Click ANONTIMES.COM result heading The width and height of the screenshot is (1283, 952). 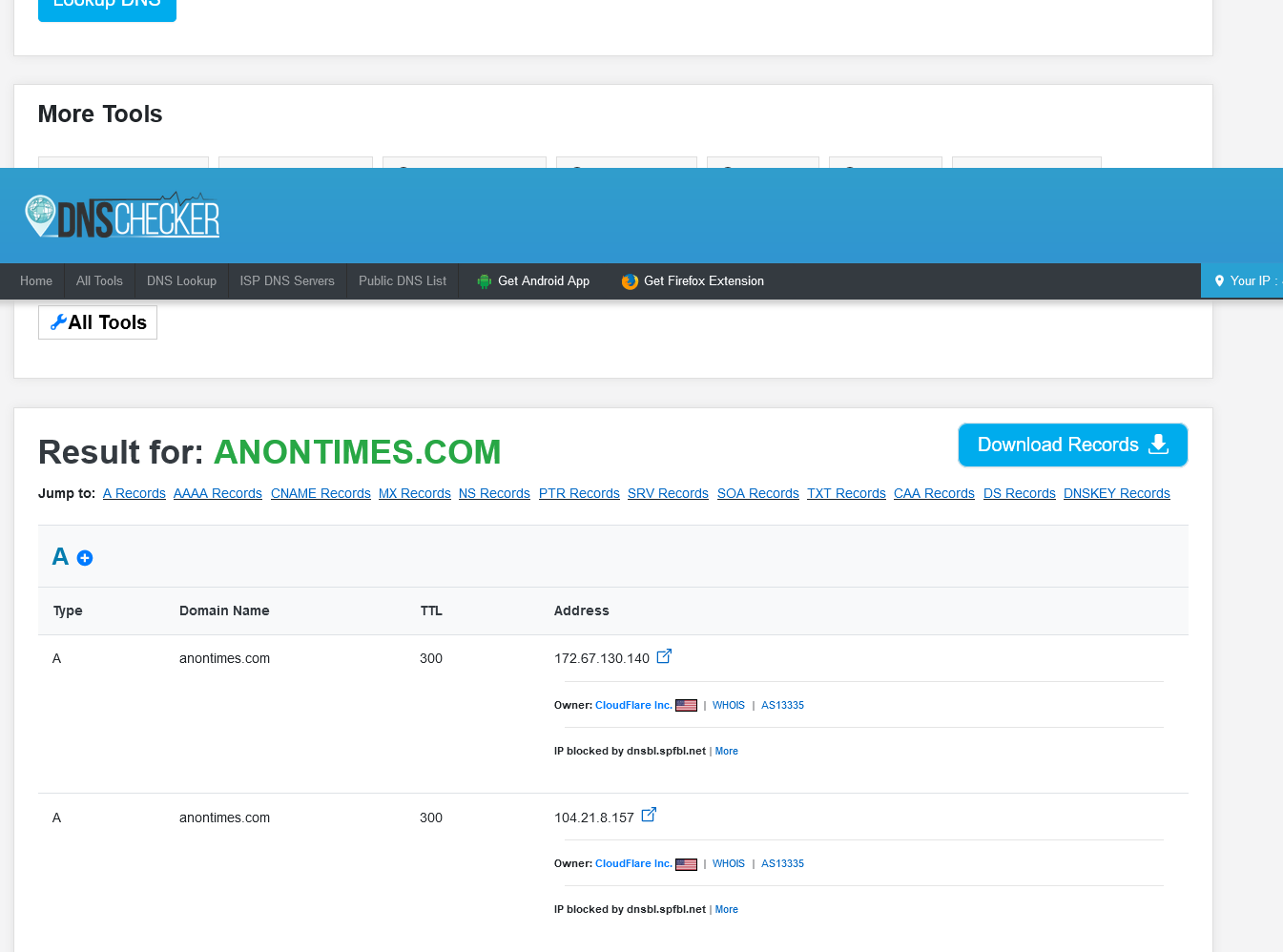(357, 452)
